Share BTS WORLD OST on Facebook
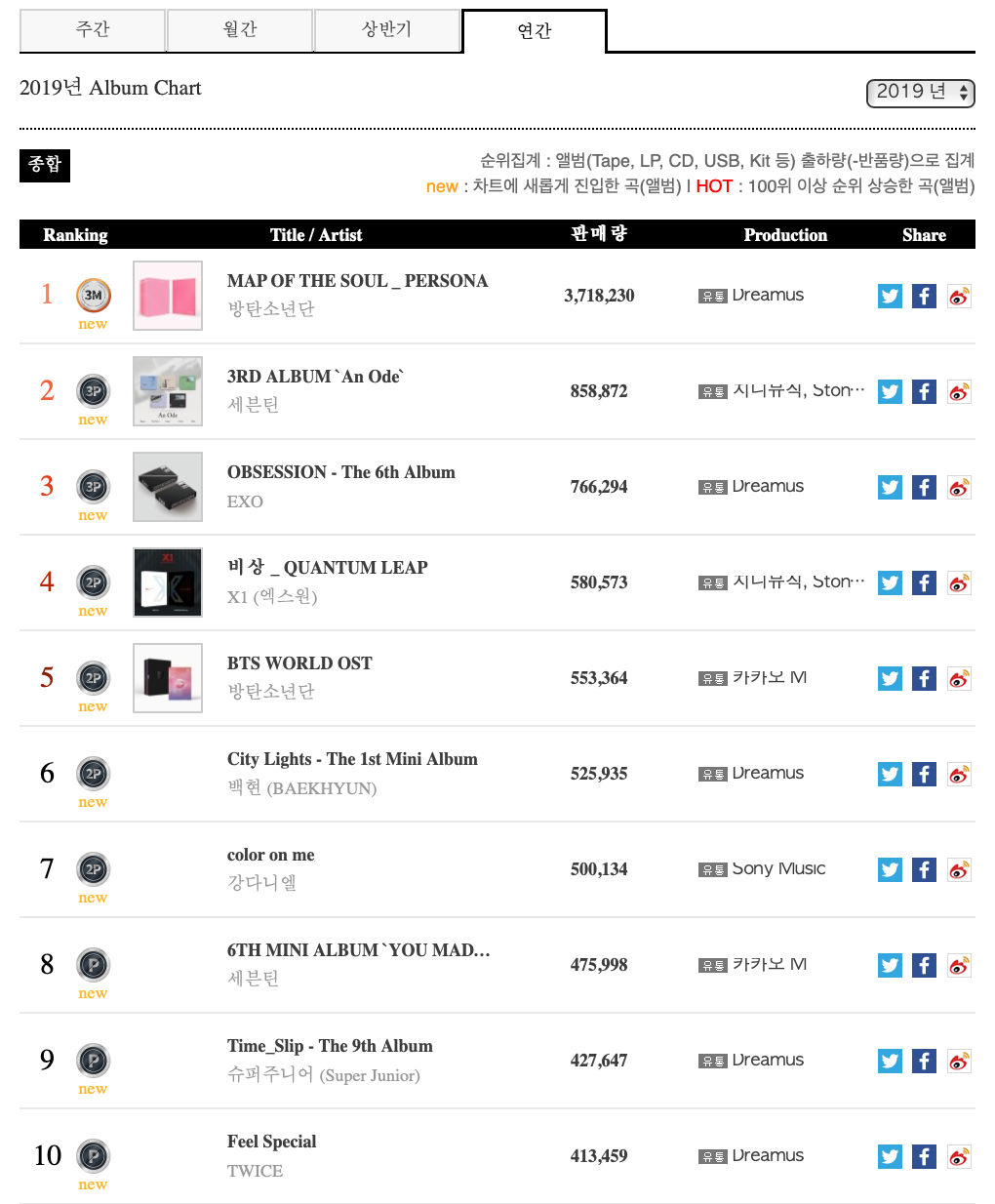 click(924, 678)
